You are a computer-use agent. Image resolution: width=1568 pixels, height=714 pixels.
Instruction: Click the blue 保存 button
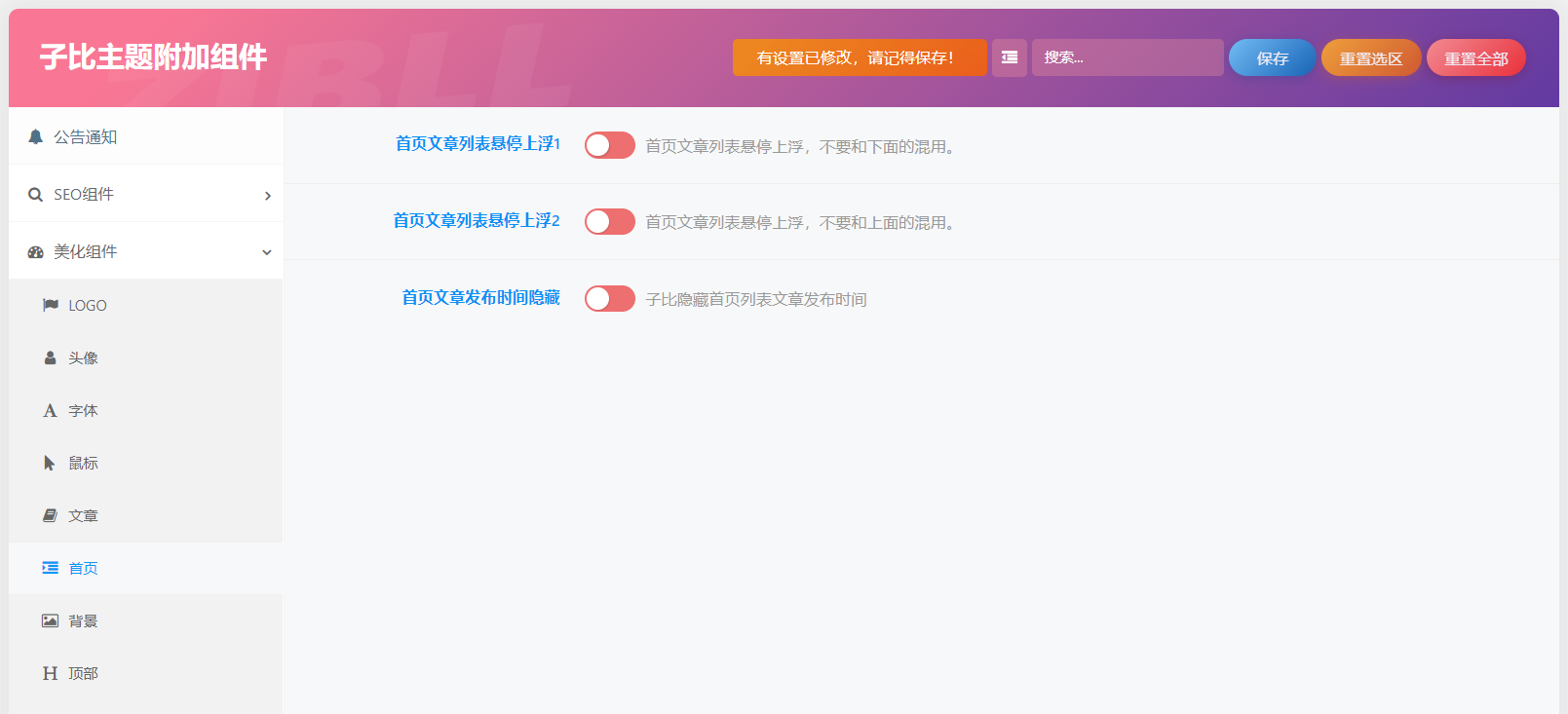(1273, 57)
